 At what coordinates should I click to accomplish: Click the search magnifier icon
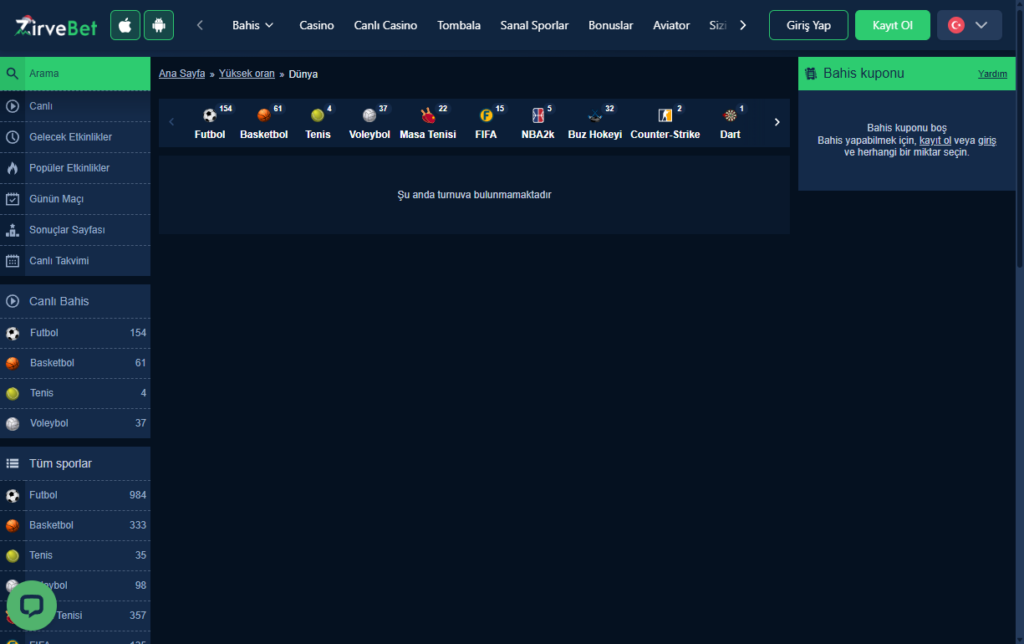coord(12,74)
